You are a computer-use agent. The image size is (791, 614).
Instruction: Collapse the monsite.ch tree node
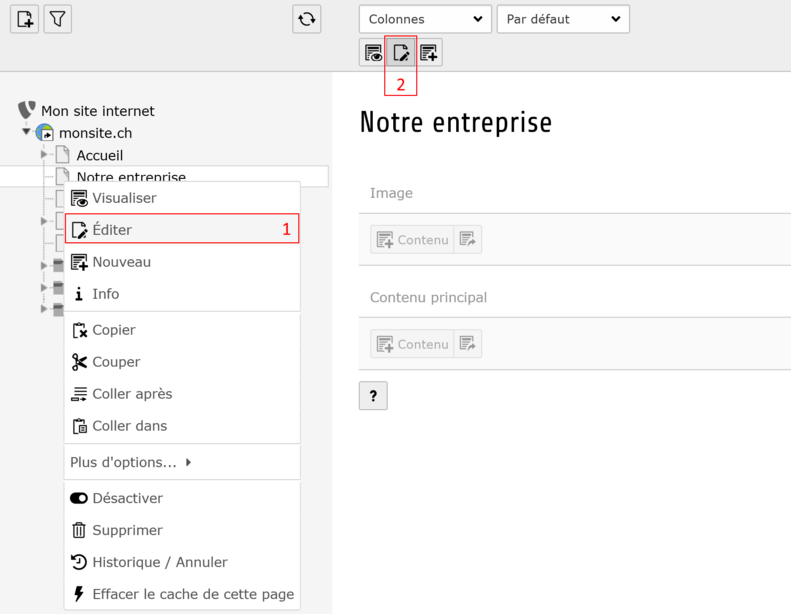(x=27, y=132)
